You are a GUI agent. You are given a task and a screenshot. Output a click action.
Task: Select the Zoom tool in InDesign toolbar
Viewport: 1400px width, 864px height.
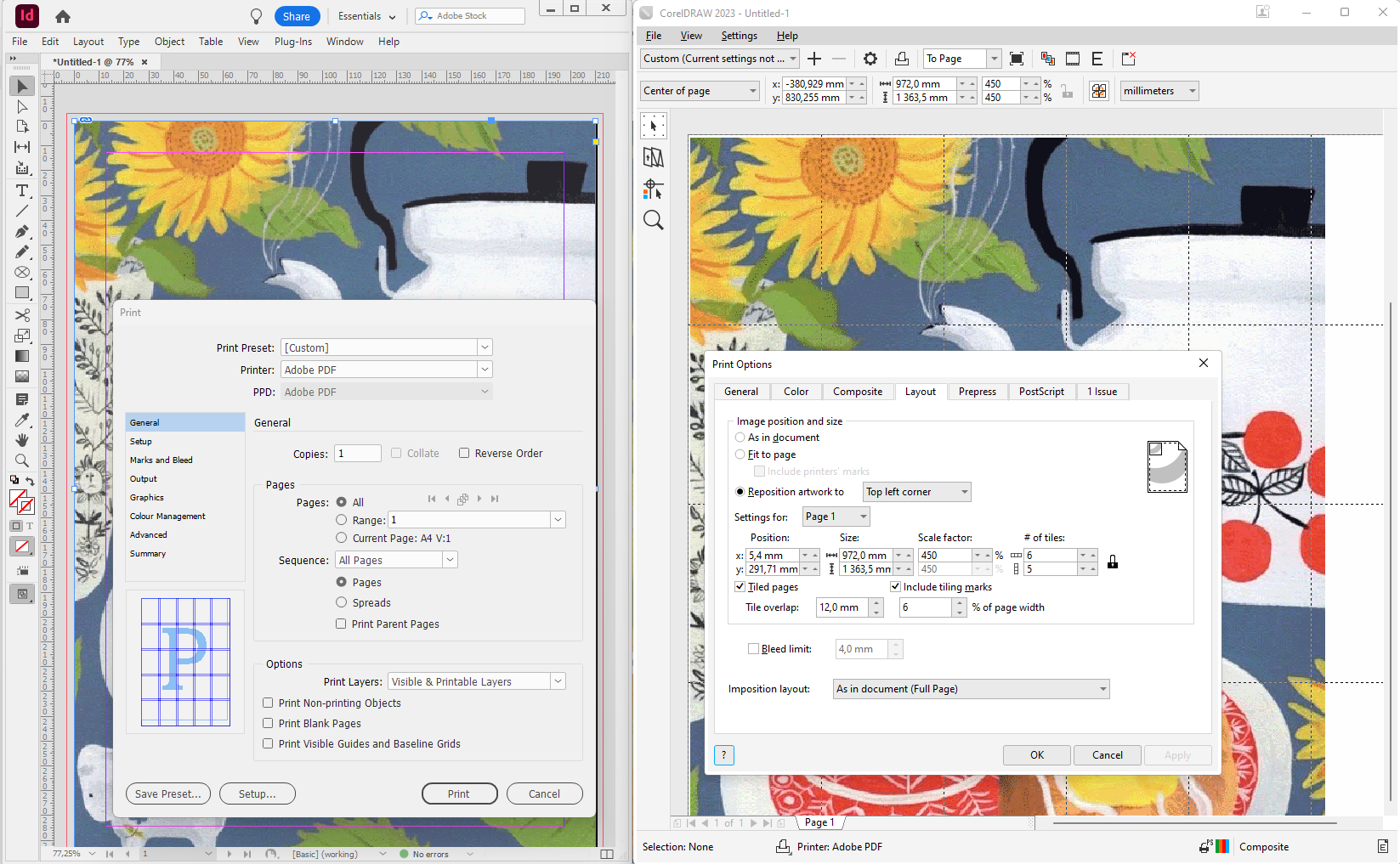pyautogui.click(x=21, y=460)
